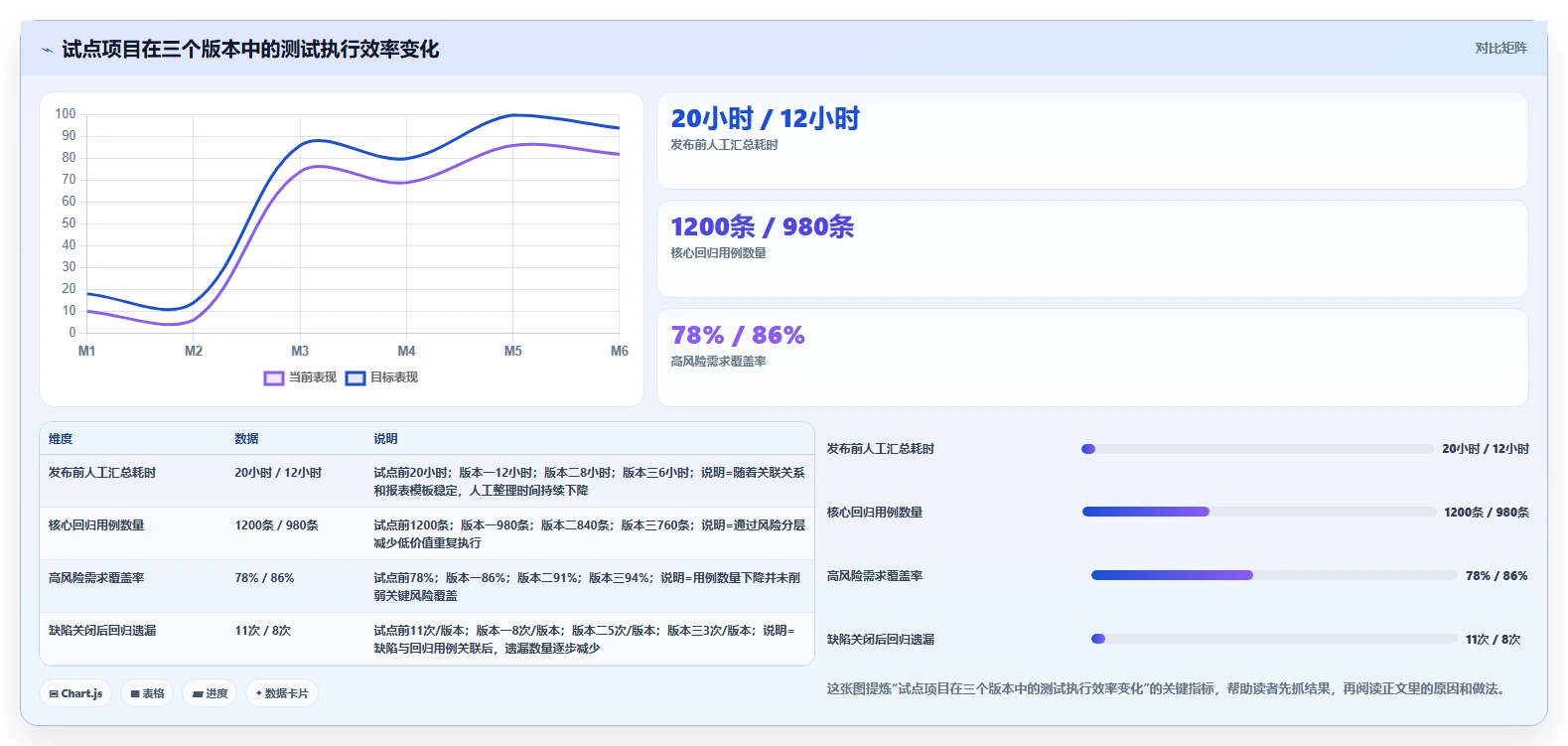Click progress label 核心回归用例数量
This screenshot has height=746, width=1568.
click(875, 513)
